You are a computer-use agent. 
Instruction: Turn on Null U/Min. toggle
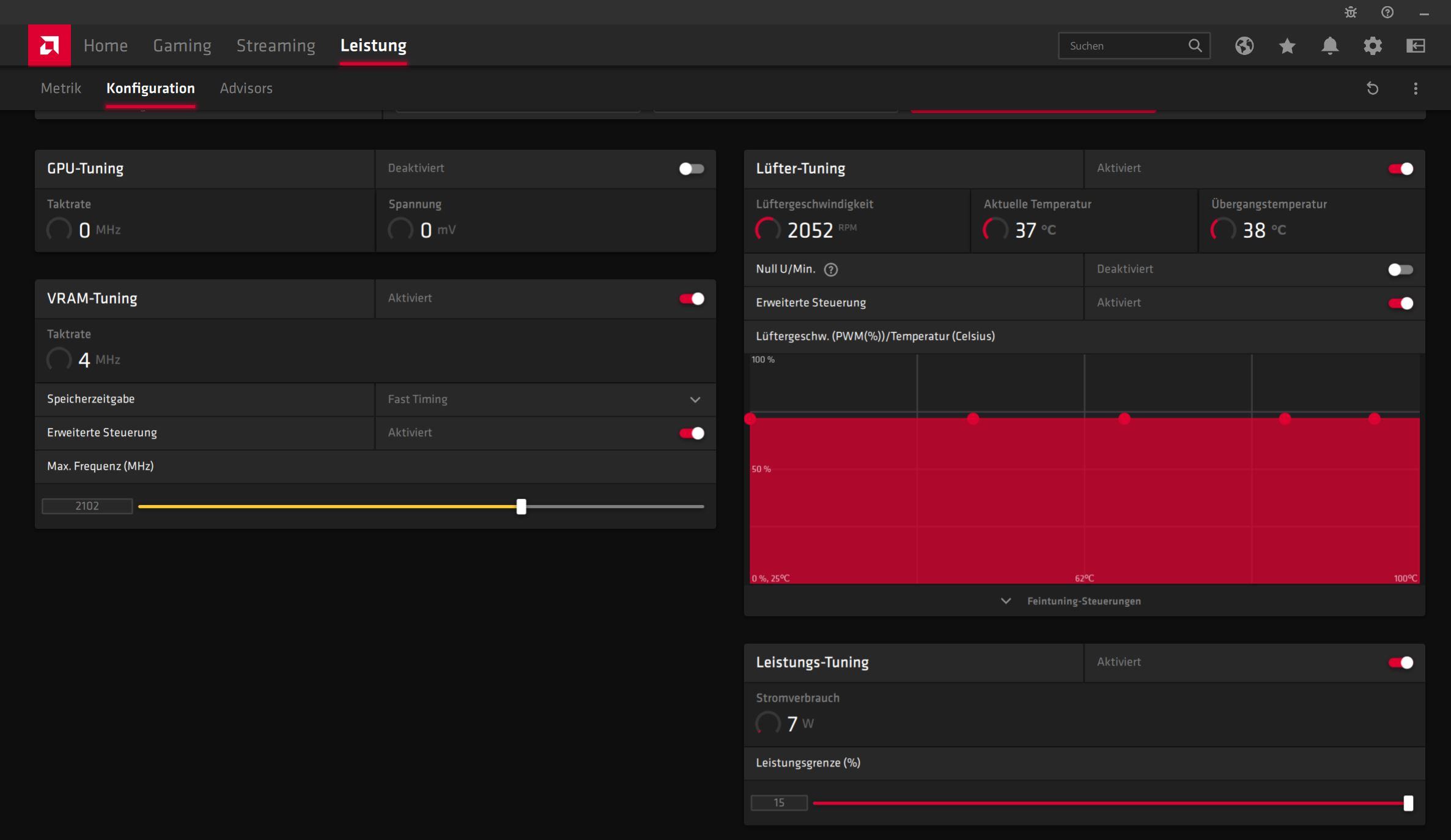coord(1400,270)
